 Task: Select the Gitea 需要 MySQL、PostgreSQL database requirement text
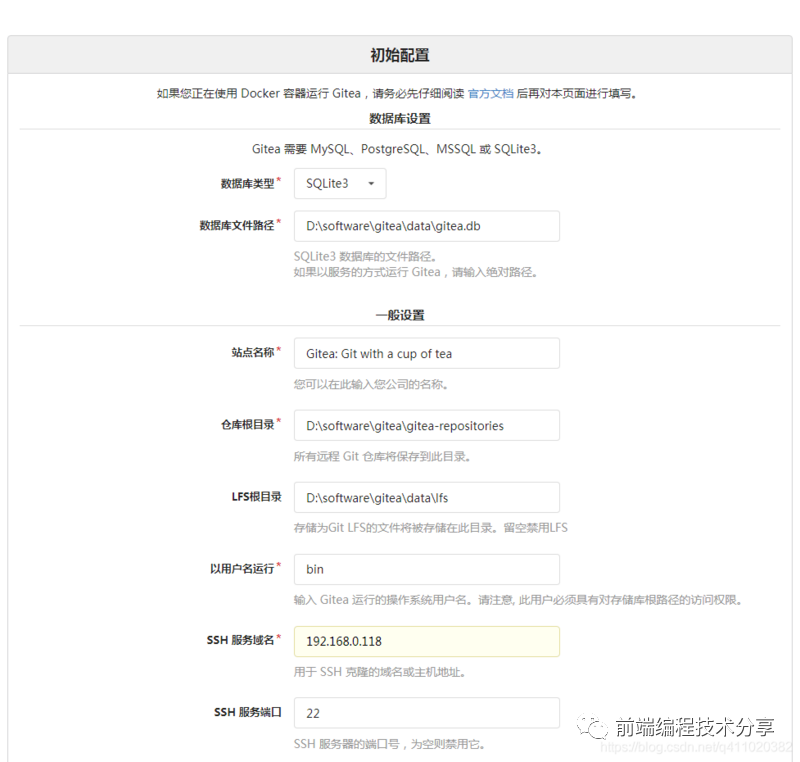point(396,149)
